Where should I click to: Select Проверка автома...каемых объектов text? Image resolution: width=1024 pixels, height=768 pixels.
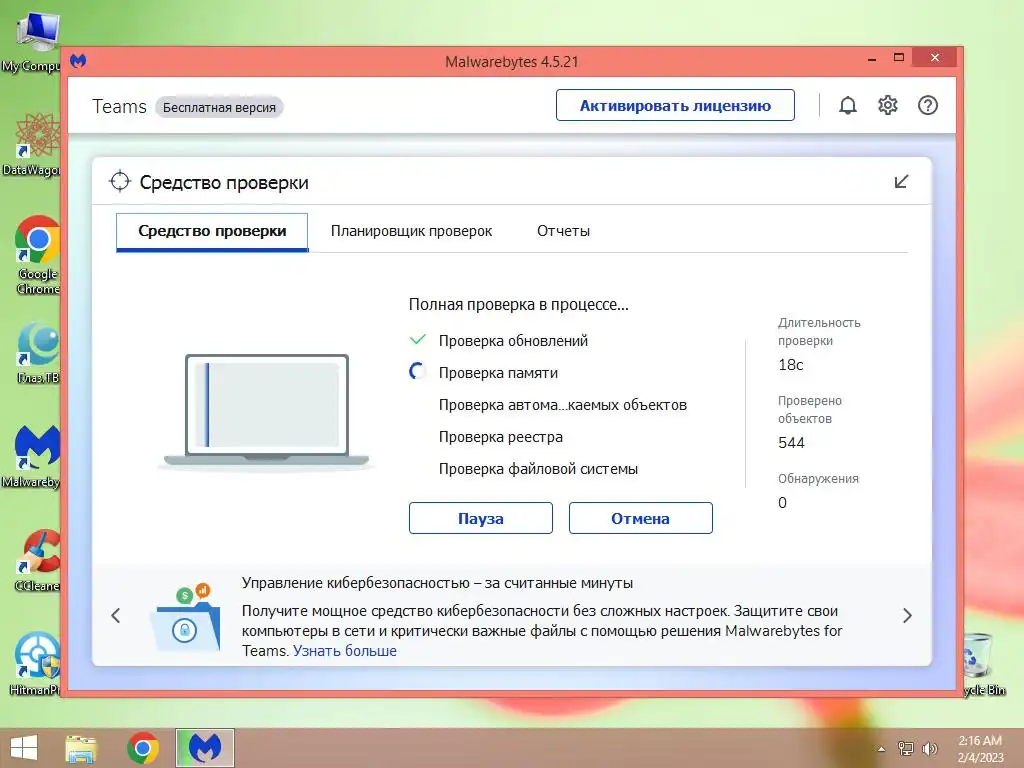pos(563,405)
